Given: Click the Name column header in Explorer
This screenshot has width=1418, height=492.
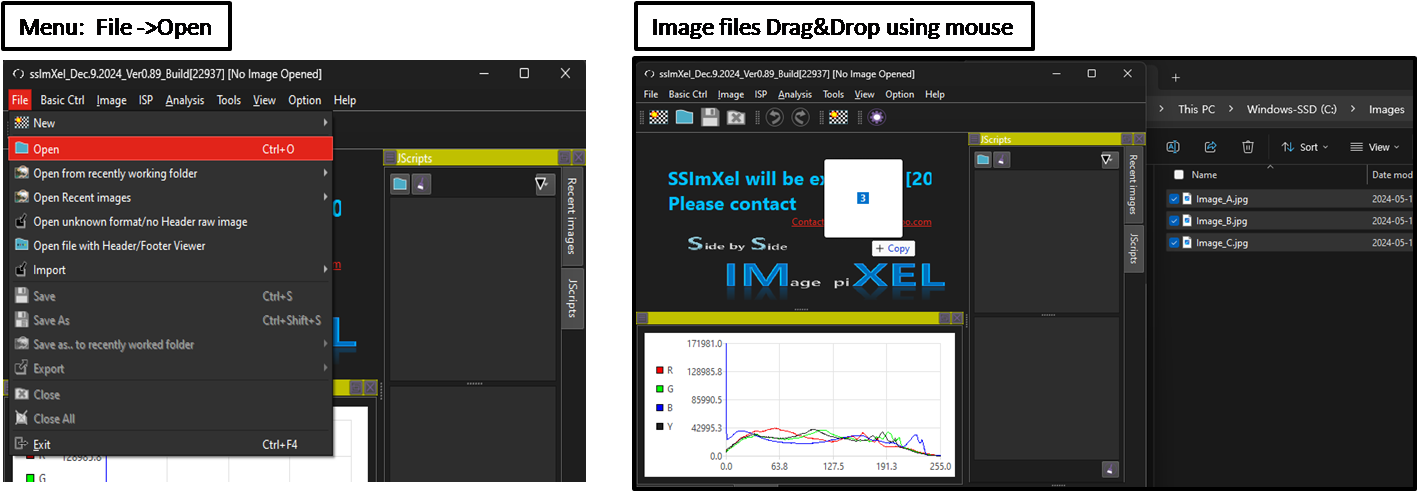Looking at the screenshot, I should [1204, 175].
